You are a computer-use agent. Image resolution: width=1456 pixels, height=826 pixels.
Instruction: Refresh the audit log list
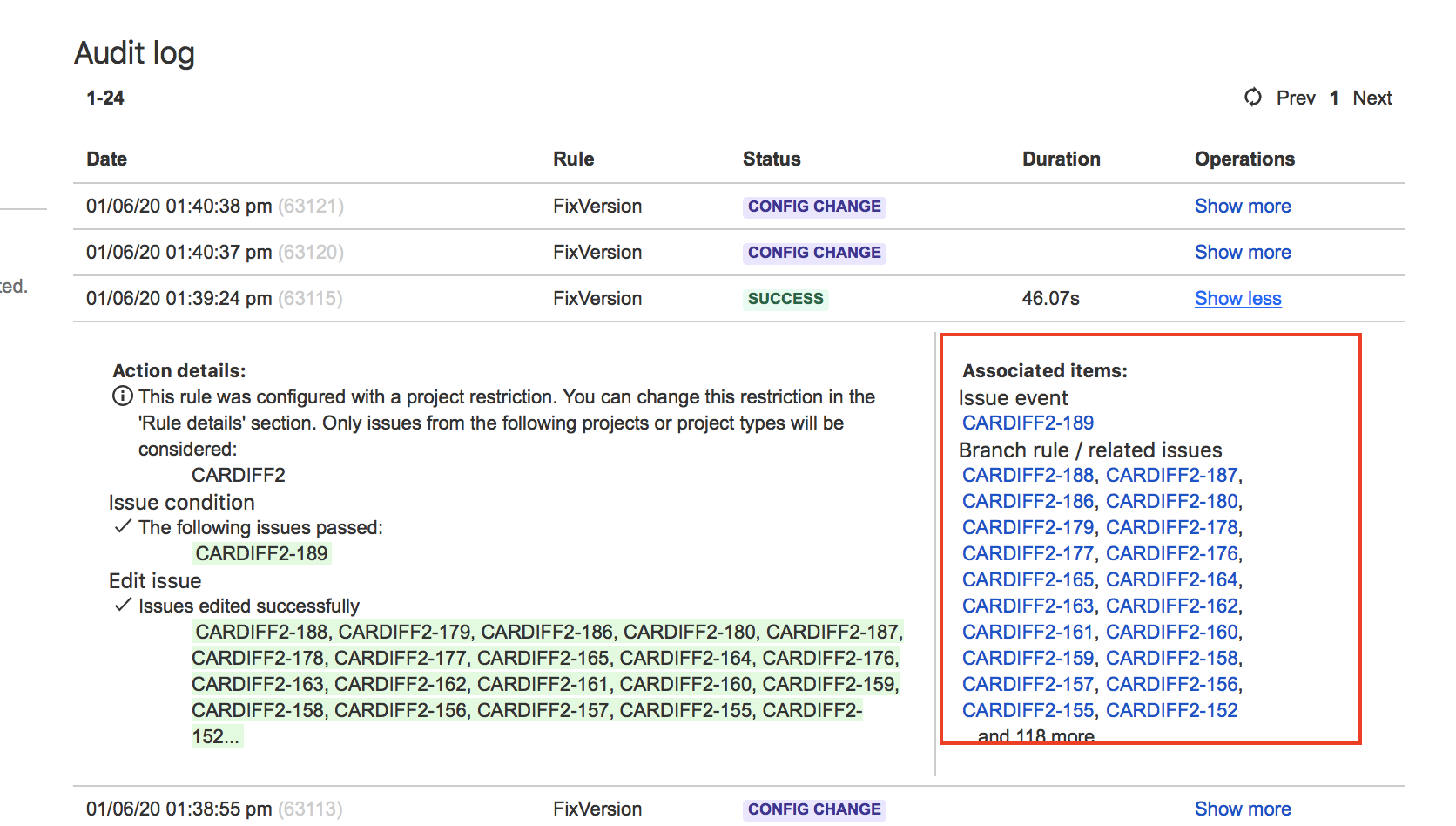pos(1252,98)
